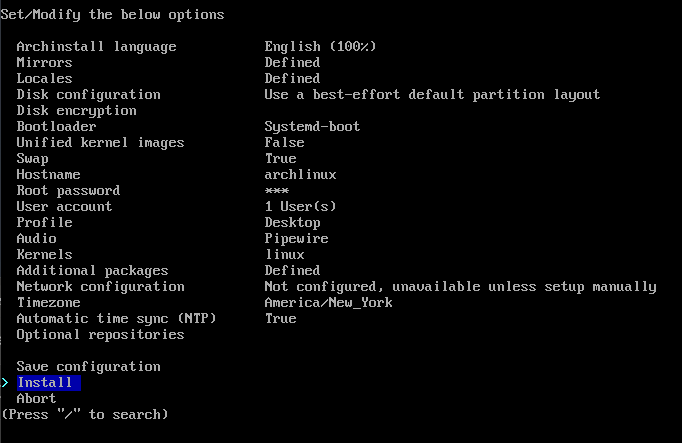Toggle Automatic time sync (NTP)
This screenshot has width=682, height=443.
(116, 319)
